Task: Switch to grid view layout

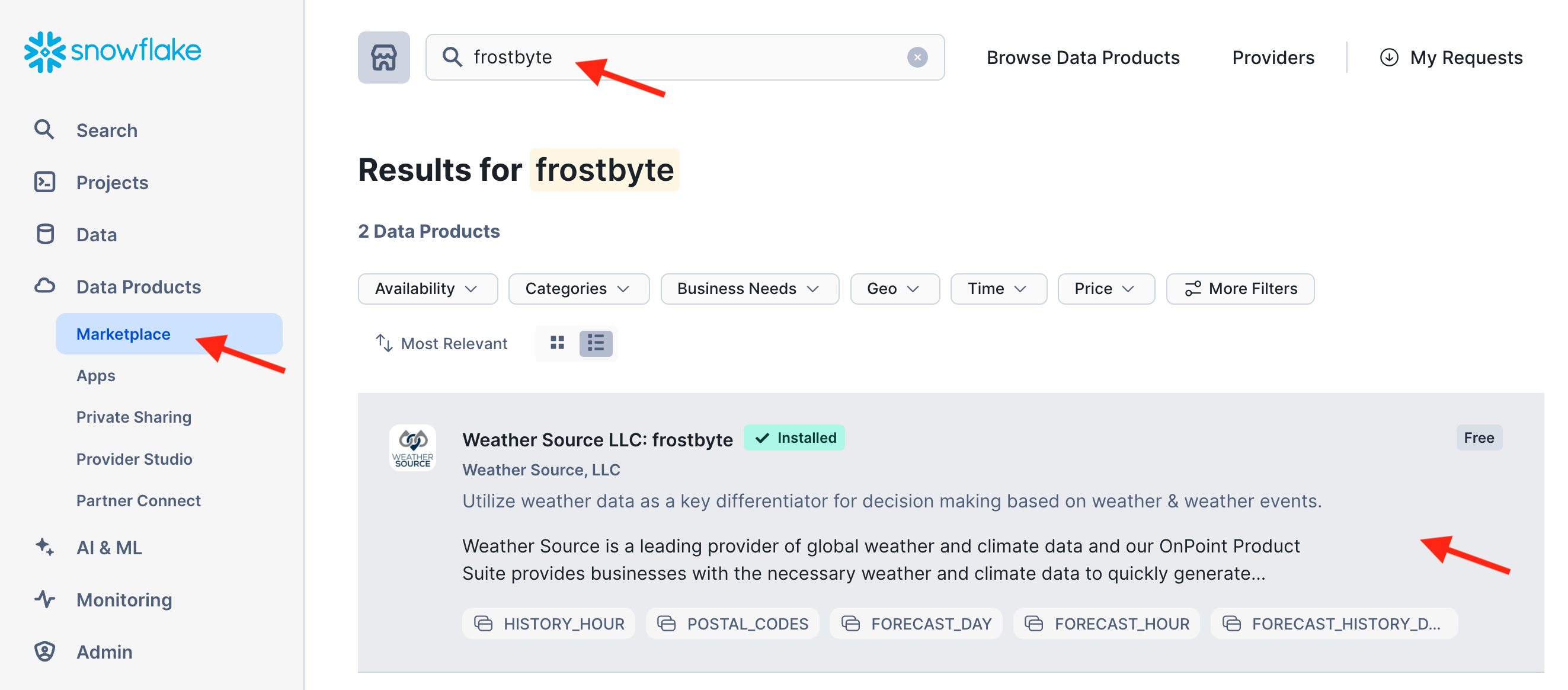Action: 557,343
